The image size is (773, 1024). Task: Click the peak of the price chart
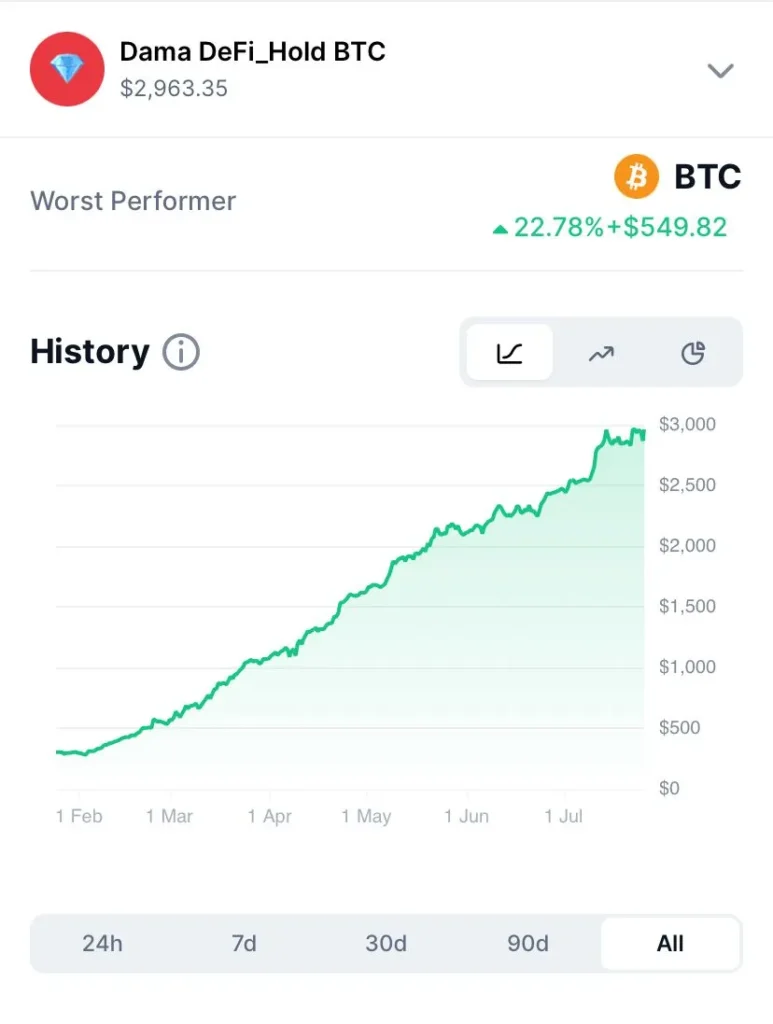(x=634, y=428)
